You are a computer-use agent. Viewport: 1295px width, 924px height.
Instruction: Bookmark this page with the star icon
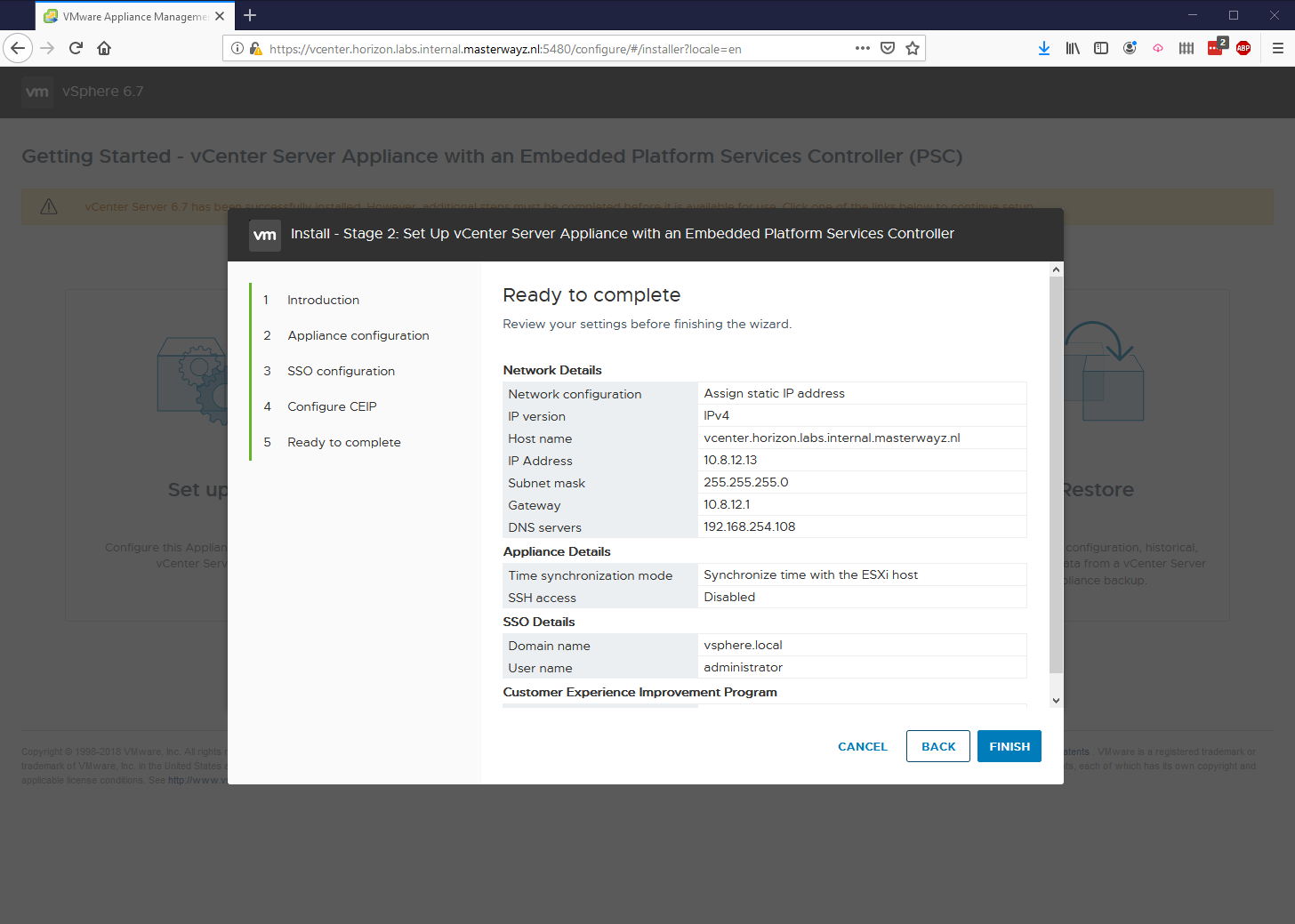pyautogui.click(x=913, y=48)
